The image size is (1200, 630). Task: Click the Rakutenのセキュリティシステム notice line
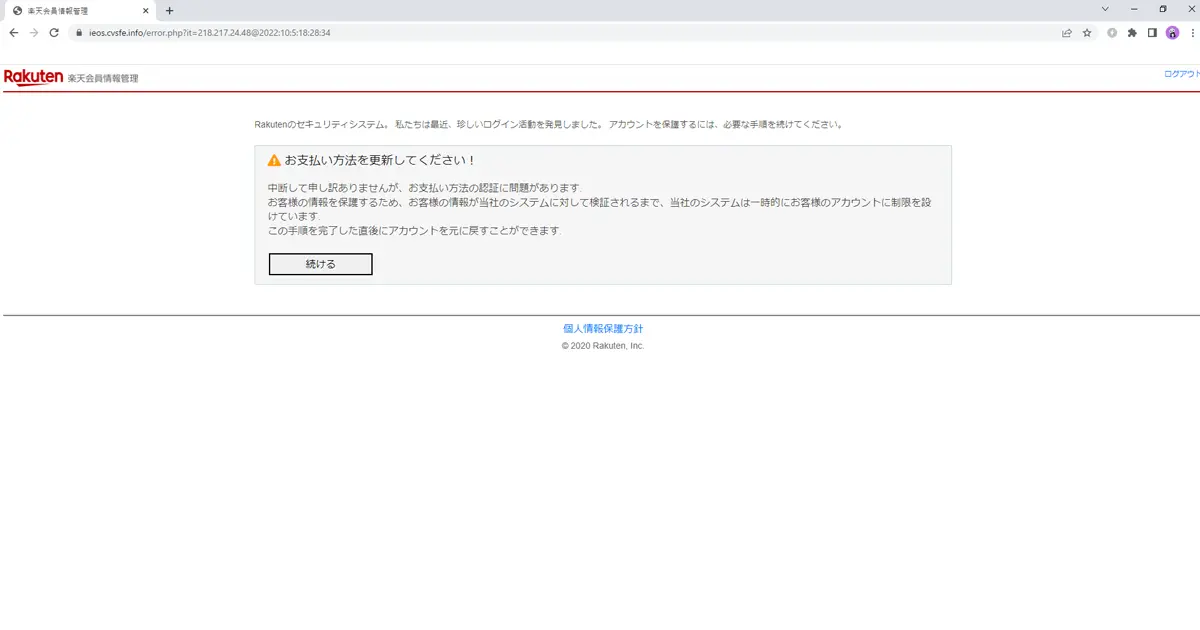550,125
